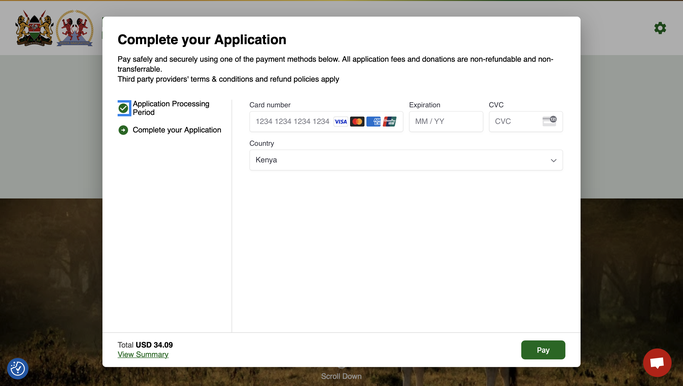Click the American Express logo
Screen dimensions: 683x386
[x=373, y=122]
